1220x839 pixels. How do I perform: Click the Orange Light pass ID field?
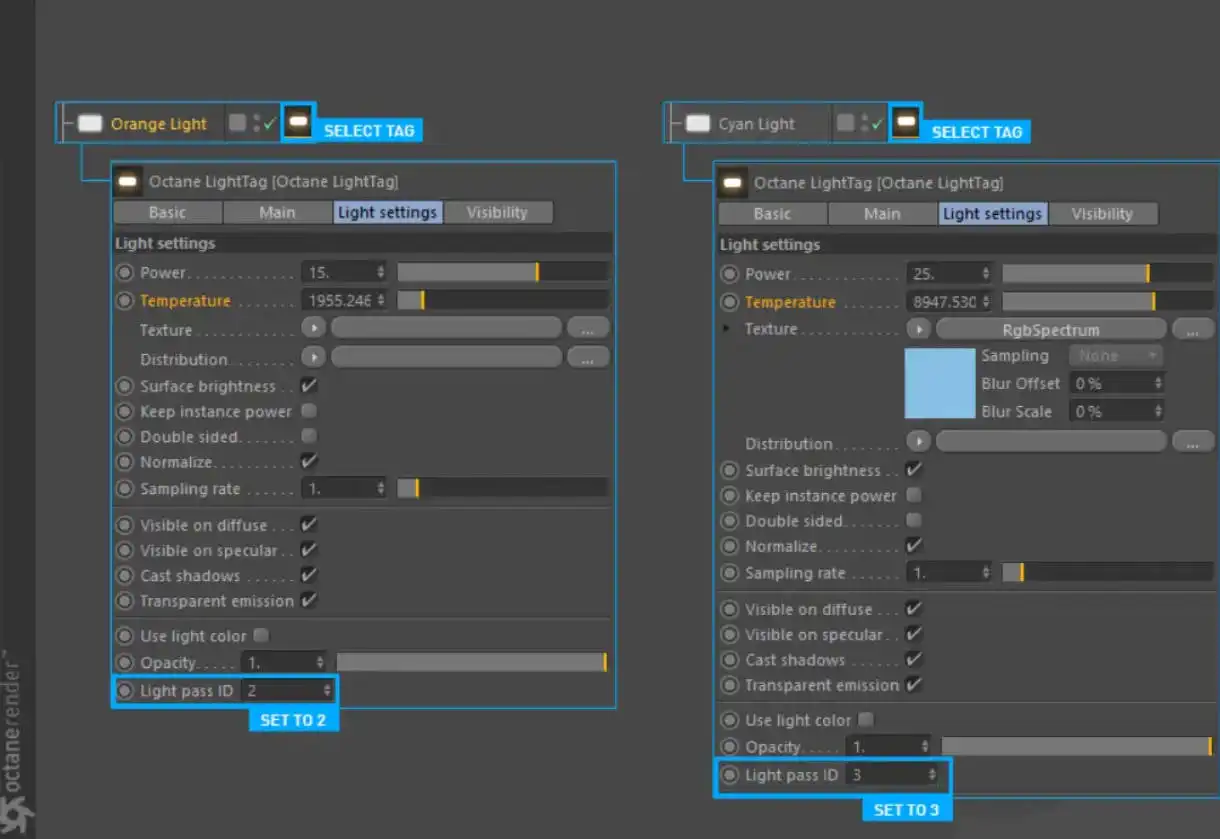pos(287,691)
